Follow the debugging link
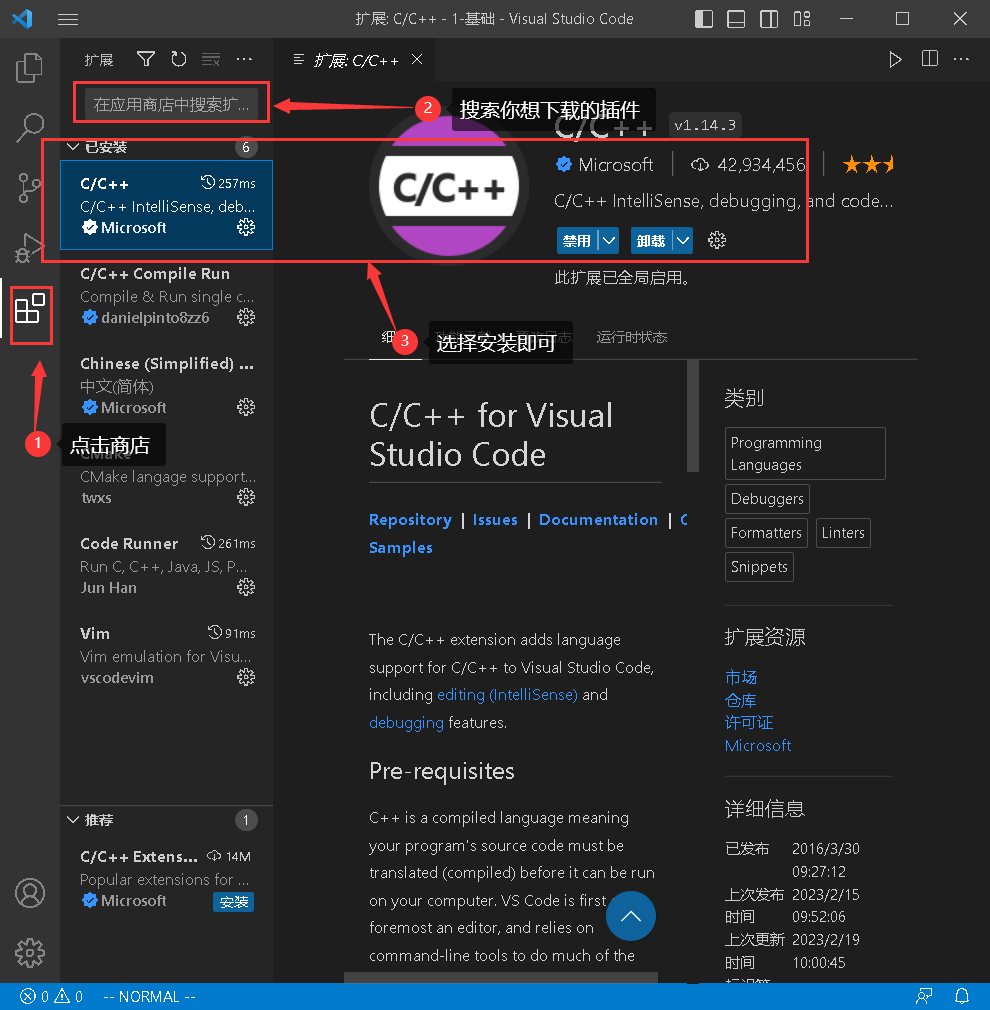Viewport: 990px width, 1010px height. click(x=406, y=723)
